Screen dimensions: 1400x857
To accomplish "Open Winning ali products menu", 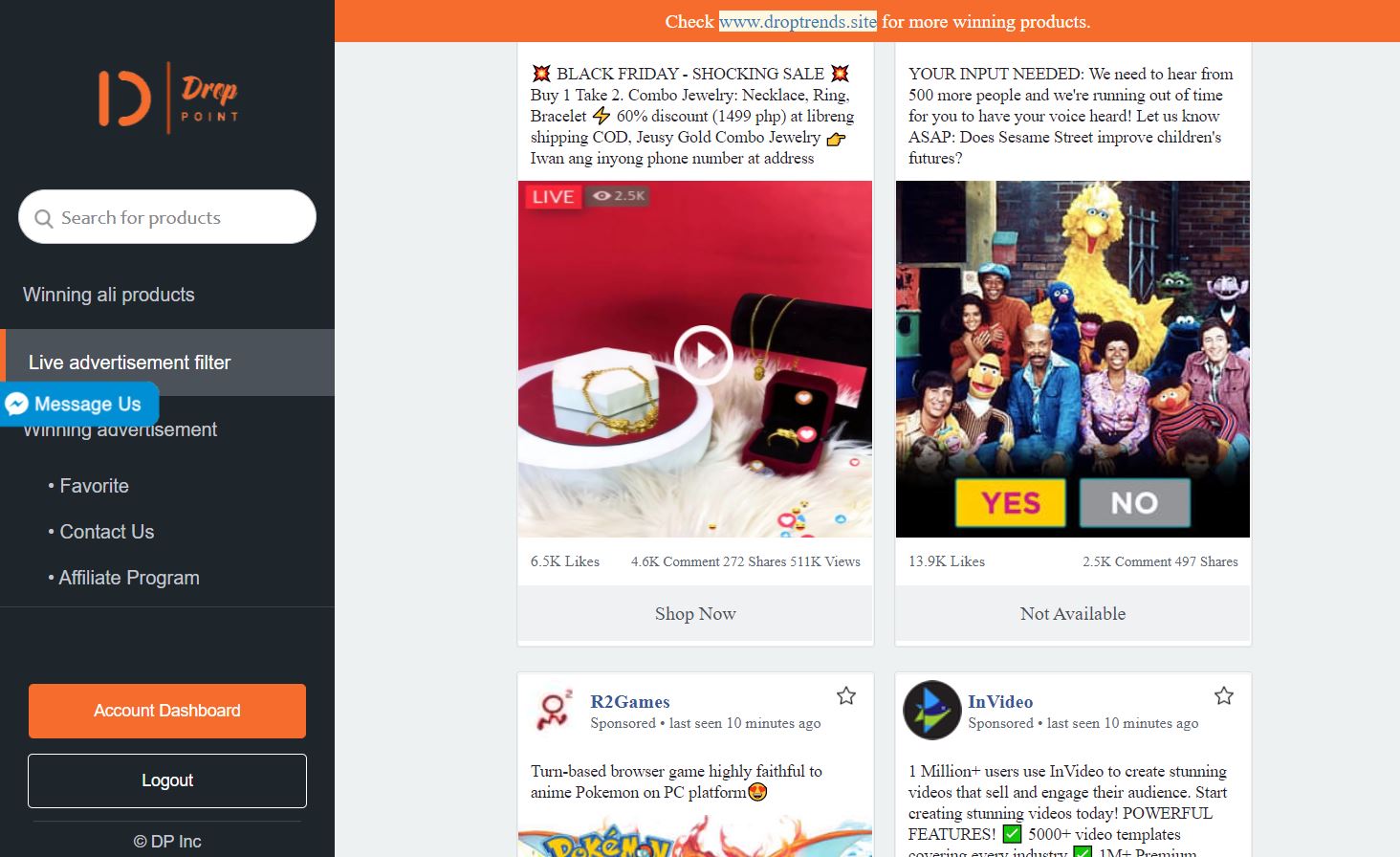I will coord(109,295).
